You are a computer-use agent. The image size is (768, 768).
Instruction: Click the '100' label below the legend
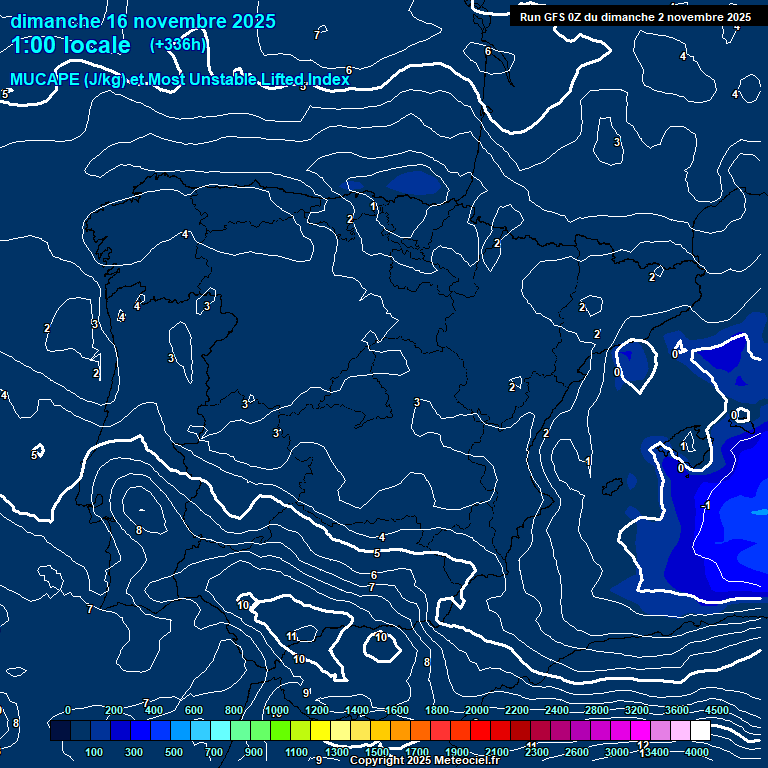[x=94, y=752]
